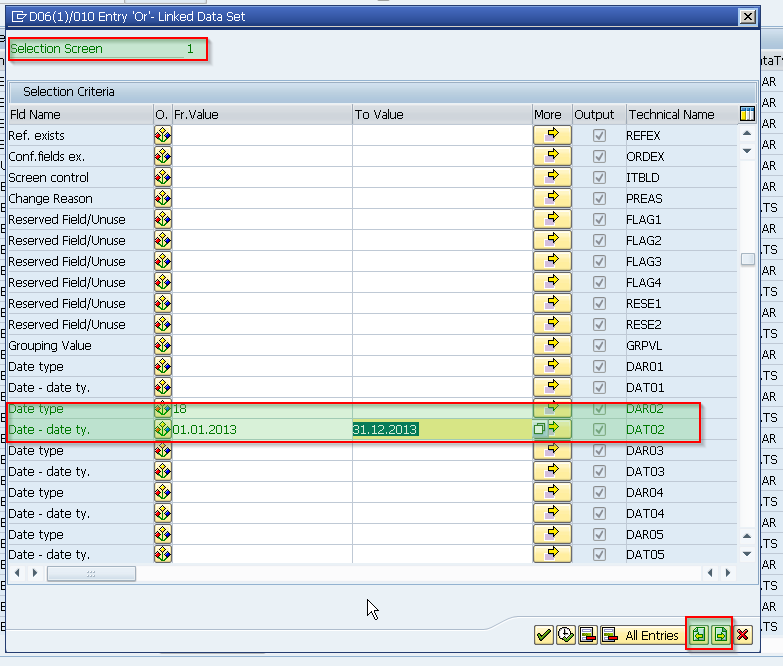783x666 pixels.
Task: Open More multiple selection for DAT05 row
Action: point(552,555)
